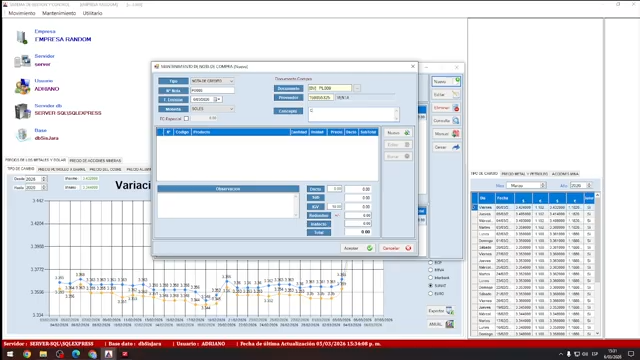Click the Consulta magnifier icon in background window
640x360 pixels.
tap(456, 121)
